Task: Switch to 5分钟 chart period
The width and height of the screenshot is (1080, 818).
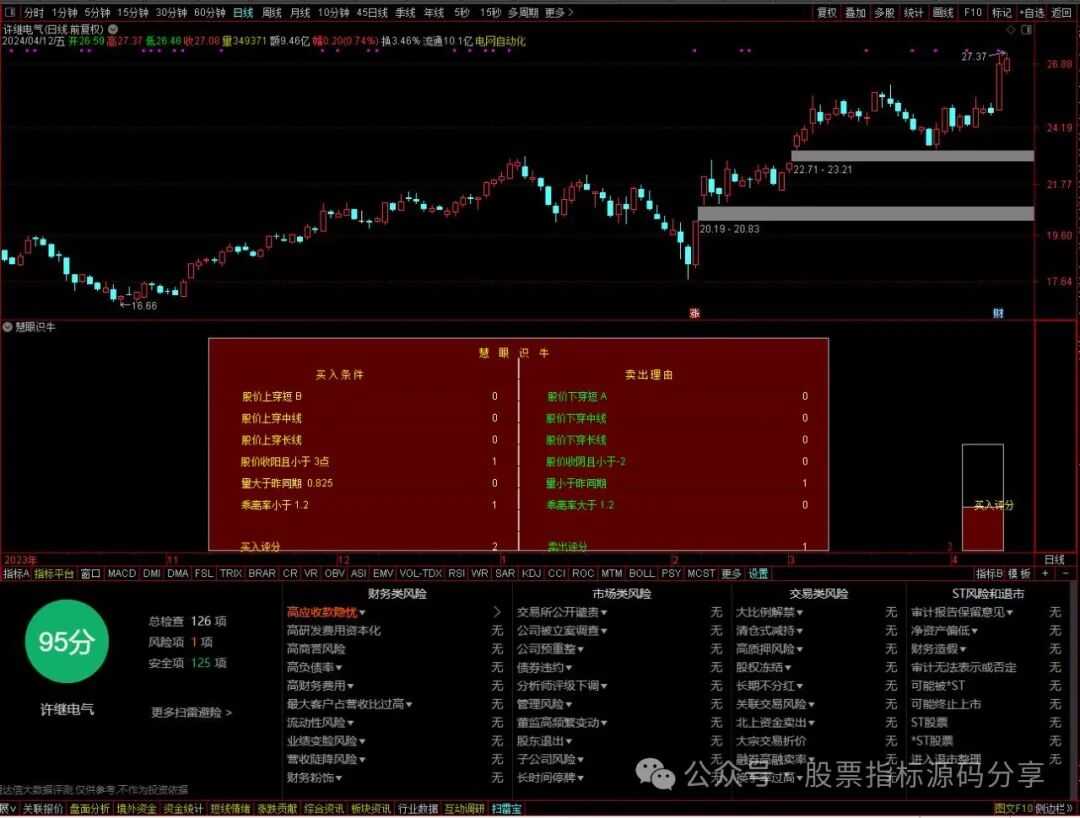Action: (x=97, y=12)
